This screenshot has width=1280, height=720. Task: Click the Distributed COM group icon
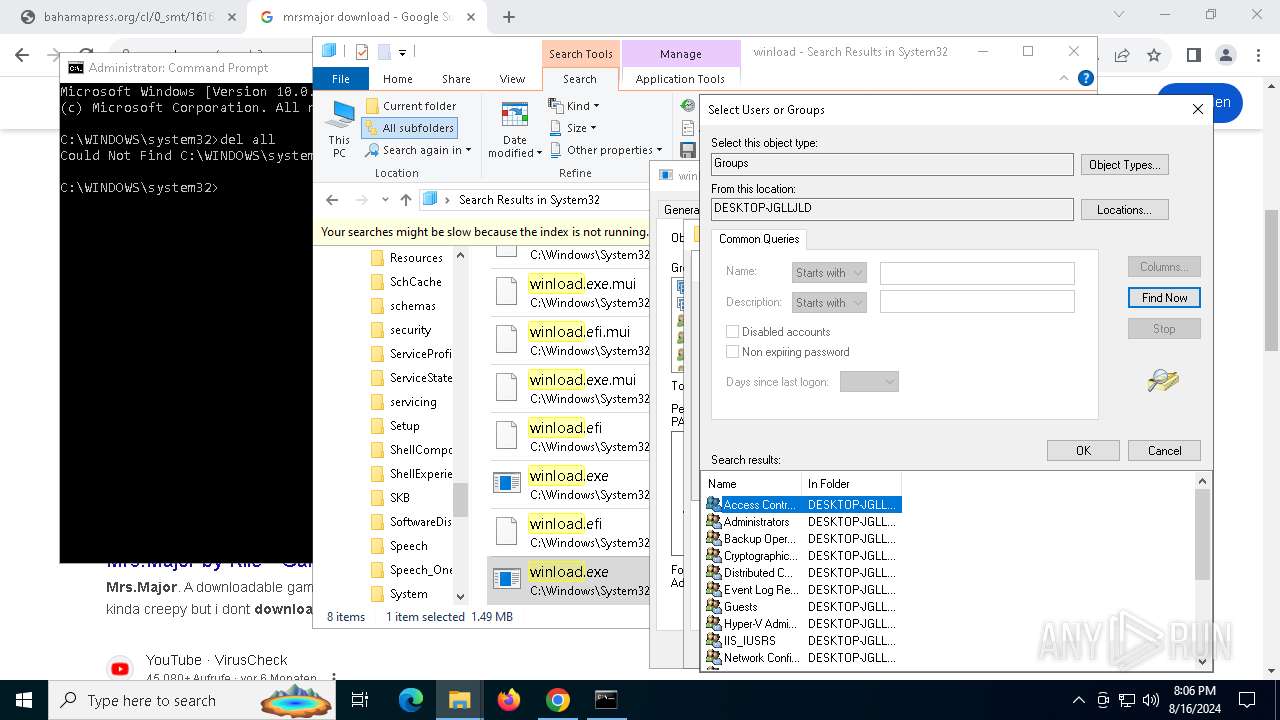(x=713, y=573)
